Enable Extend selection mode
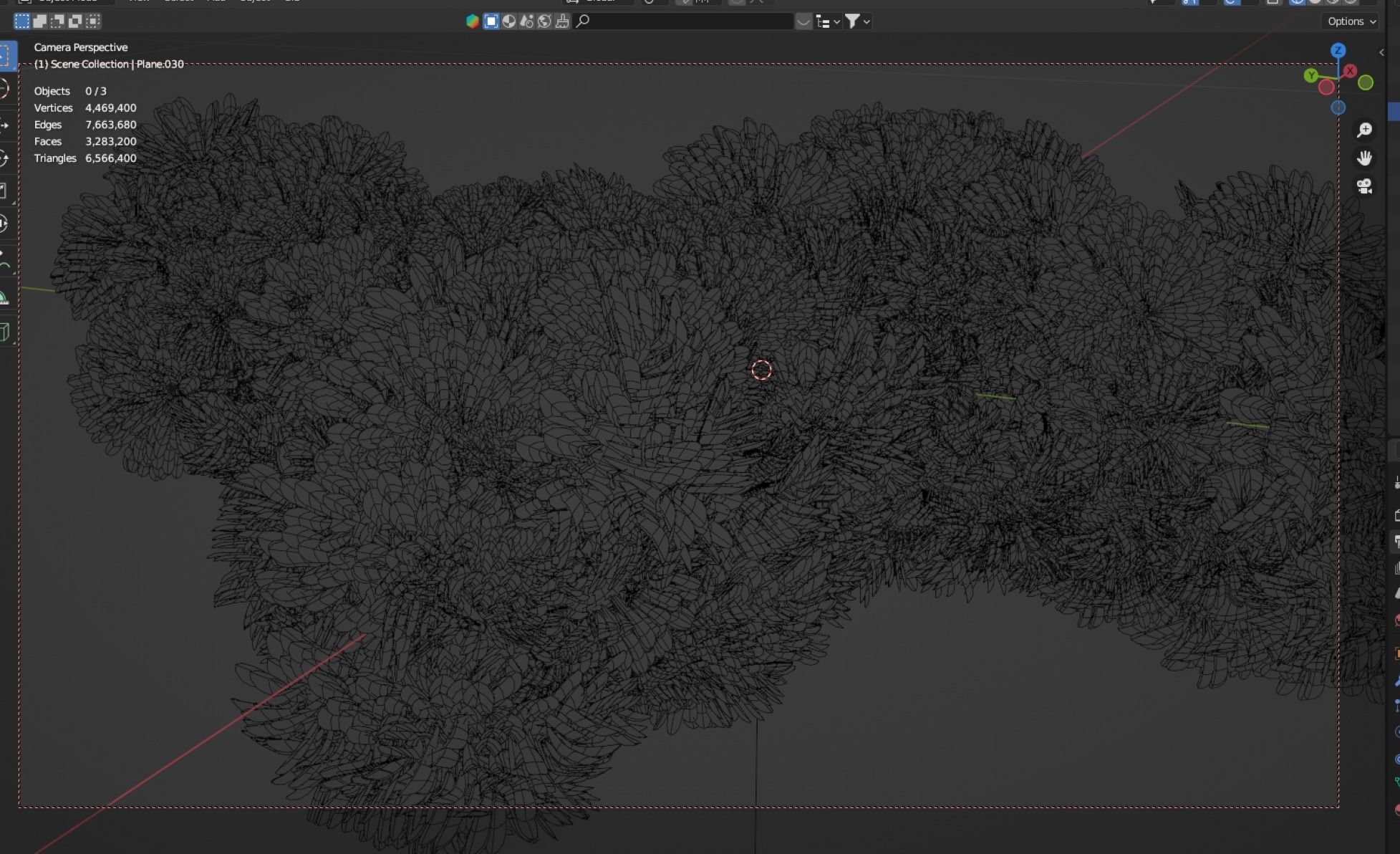 click(x=40, y=21)
